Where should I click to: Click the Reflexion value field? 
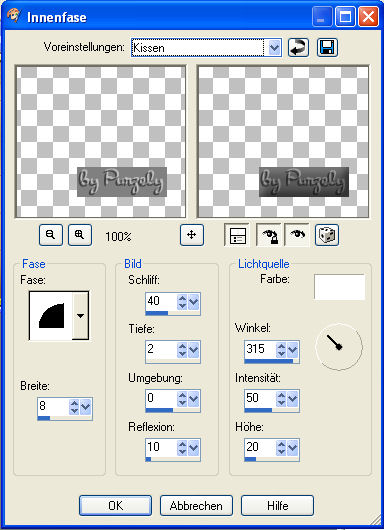161,448
